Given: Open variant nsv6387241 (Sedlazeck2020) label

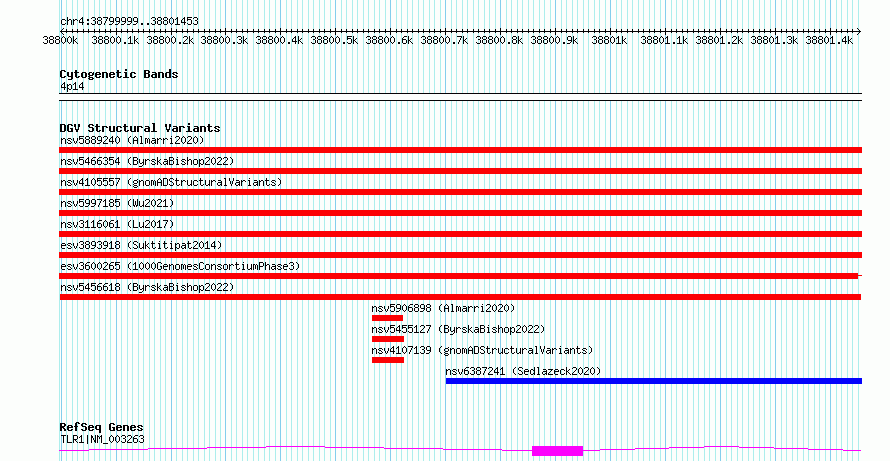Looking at the screenshot, I should (x=523, y=371).
